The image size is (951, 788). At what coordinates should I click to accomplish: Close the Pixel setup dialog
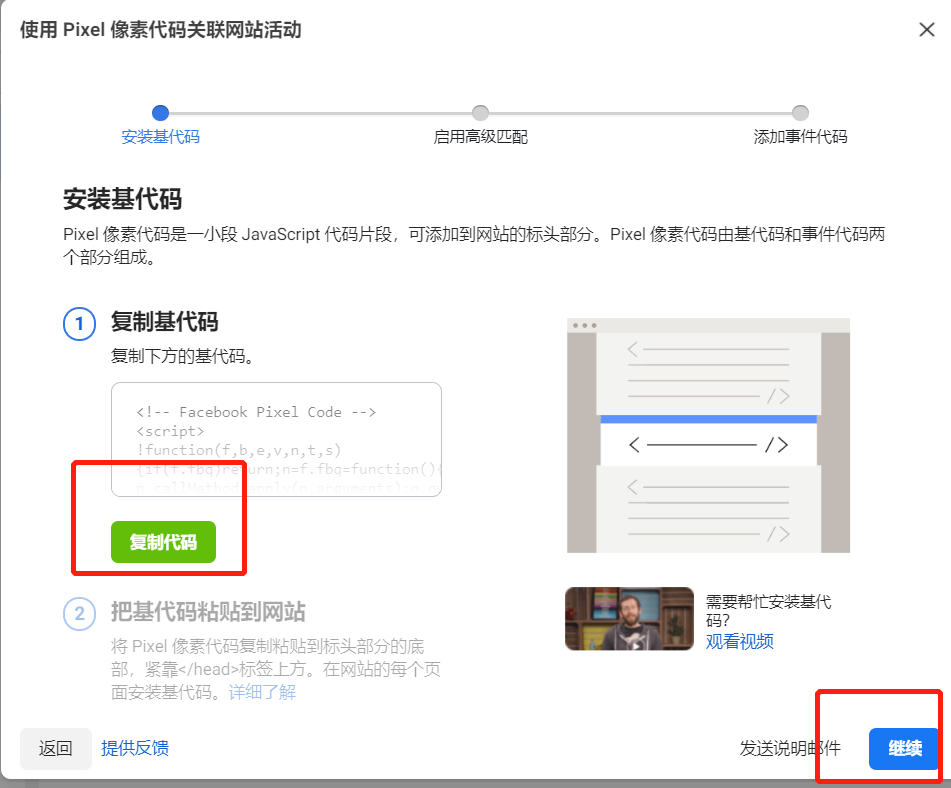926,30
